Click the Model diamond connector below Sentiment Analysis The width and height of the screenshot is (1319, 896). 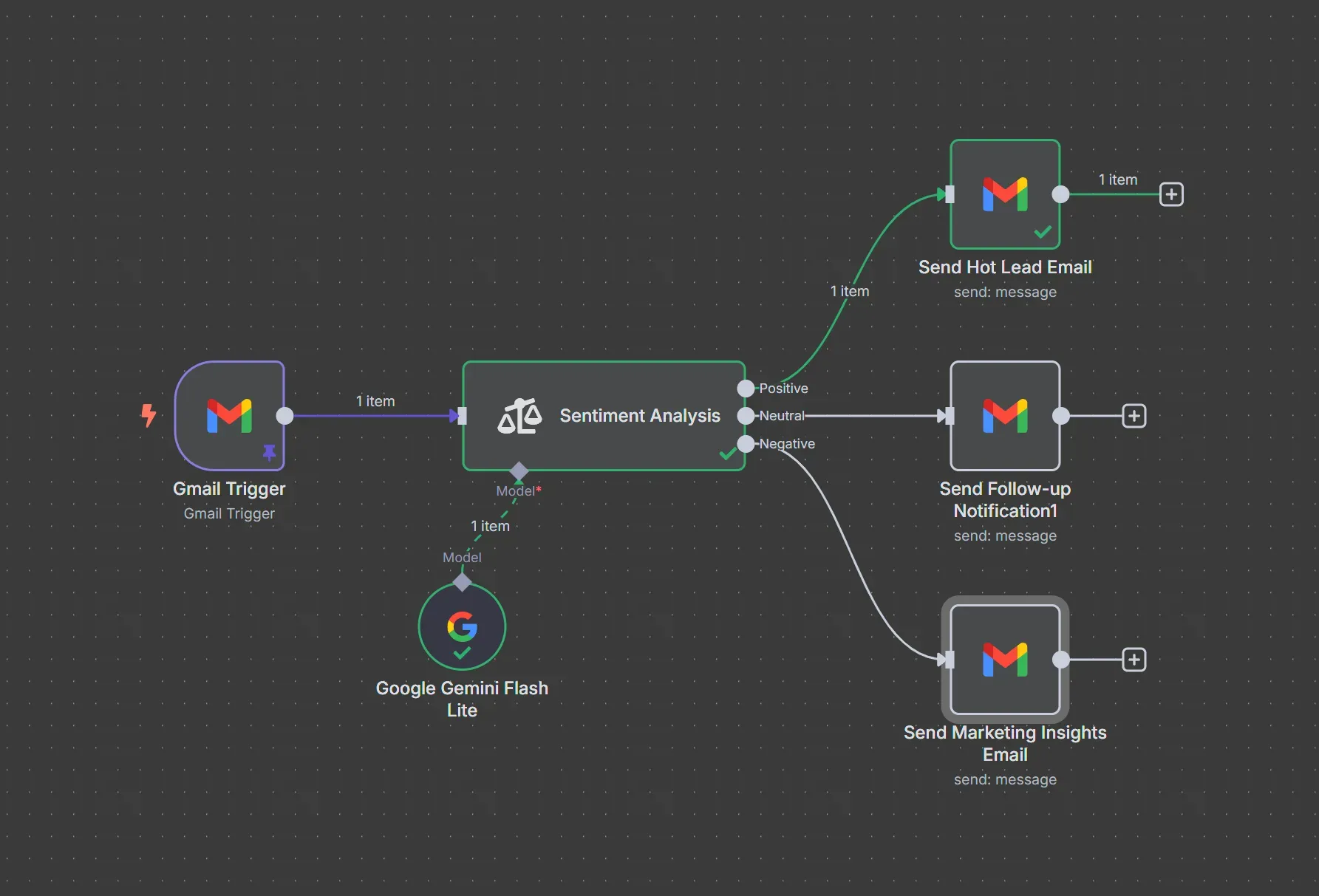tap(518, 472)
